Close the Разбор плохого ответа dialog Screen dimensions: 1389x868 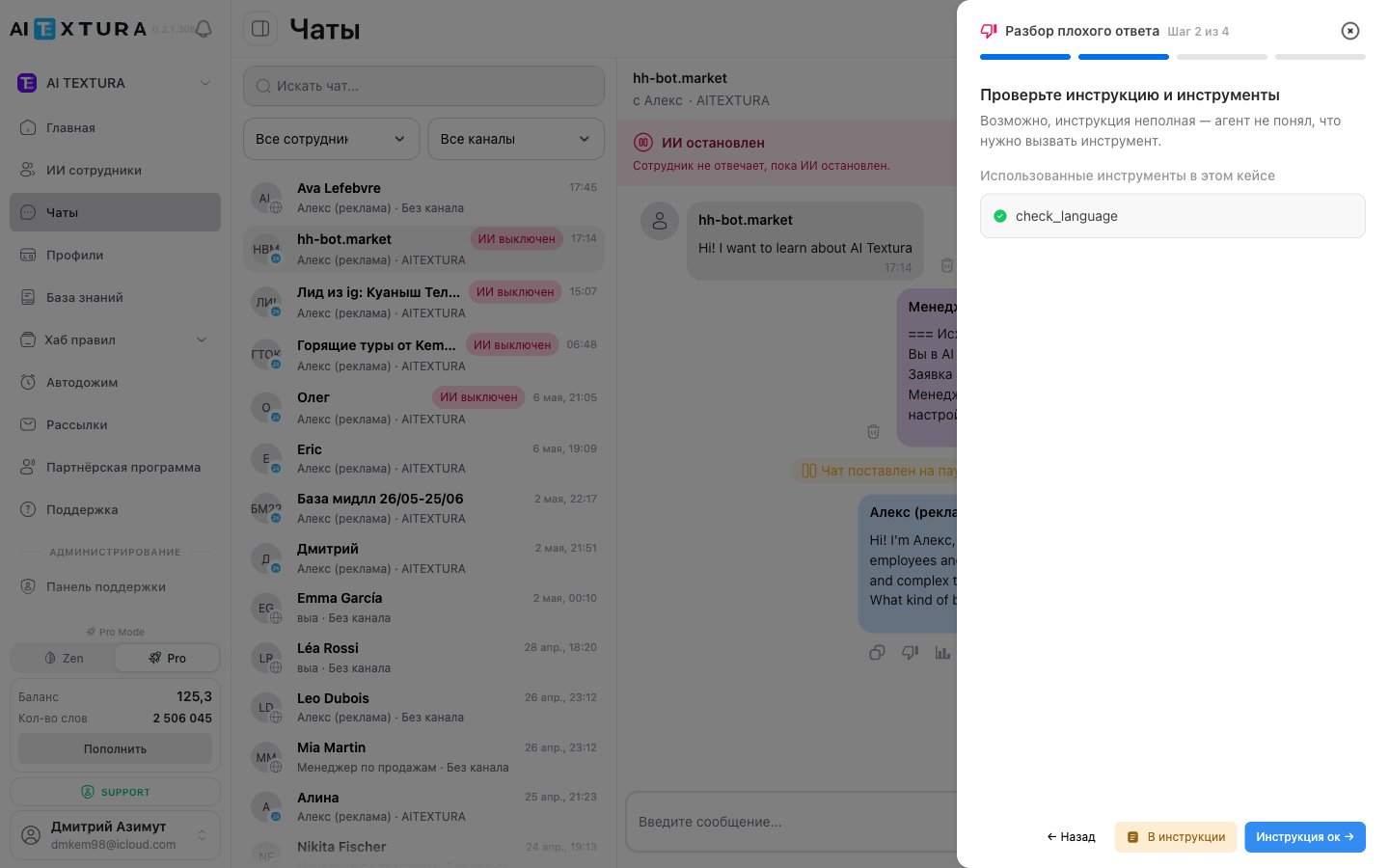pos(1350,31)
